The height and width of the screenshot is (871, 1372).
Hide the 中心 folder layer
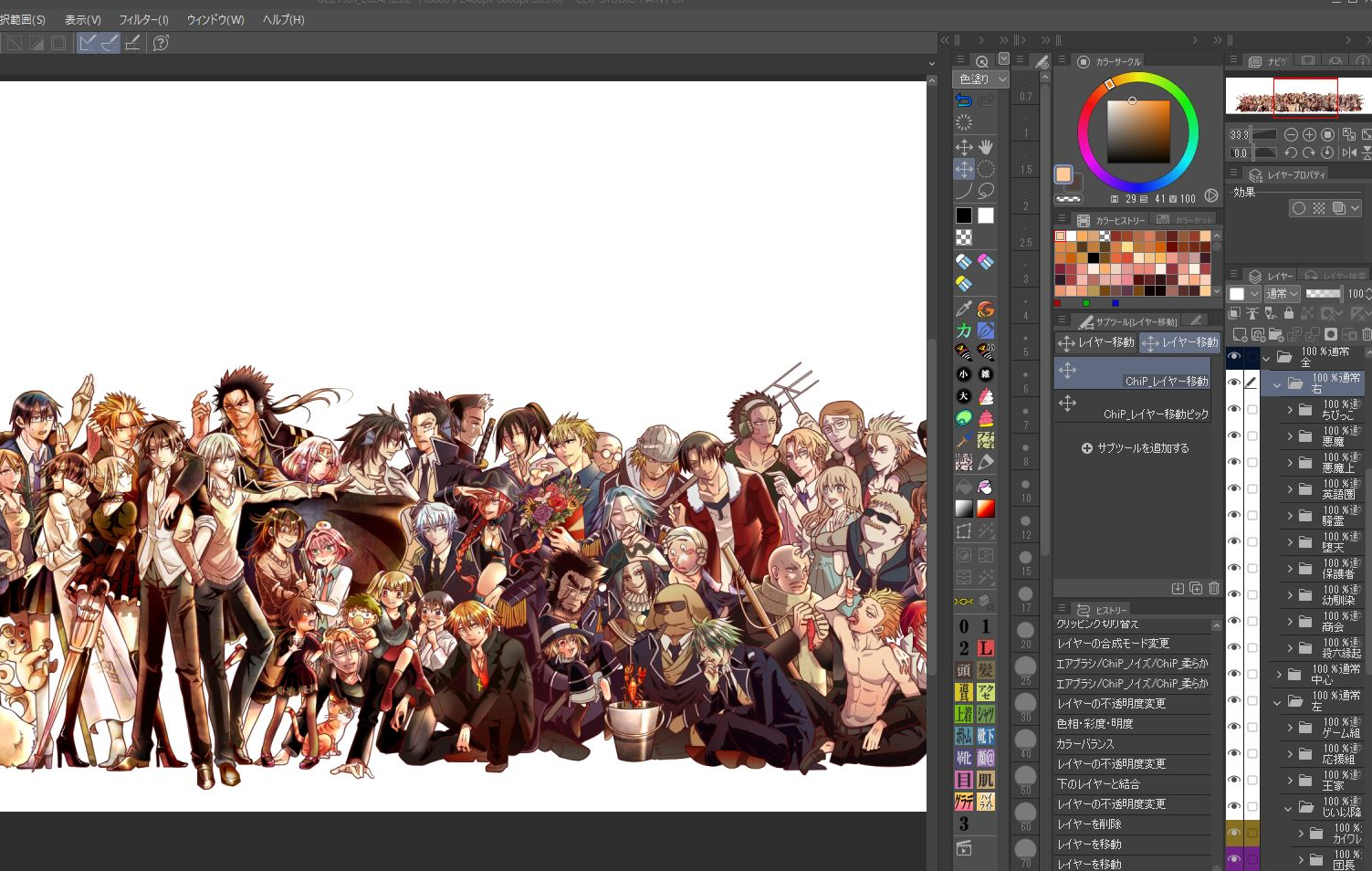(x=1234, y=674)
